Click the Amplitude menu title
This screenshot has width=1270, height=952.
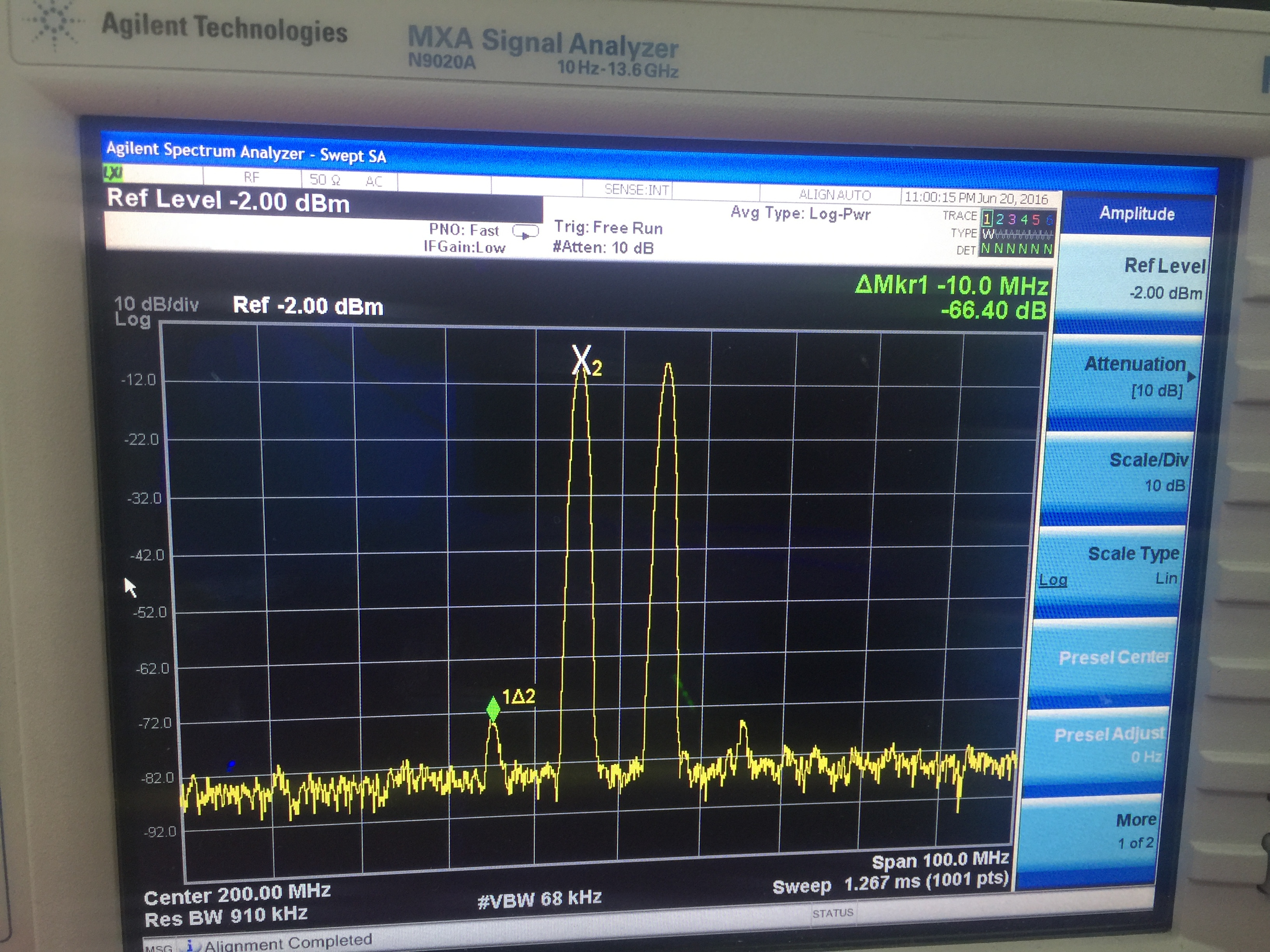(x=1137, y=213)
